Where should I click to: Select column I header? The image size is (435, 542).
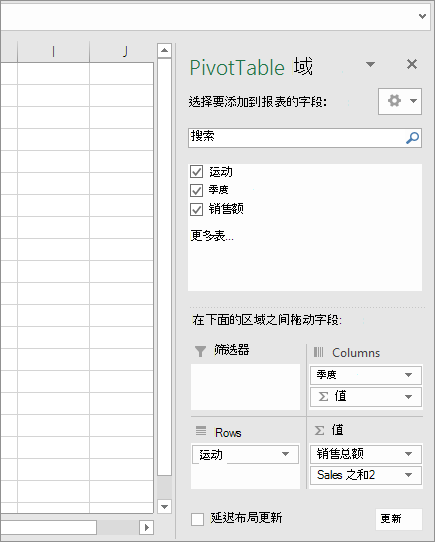pyautogui.click(x=53, y=52)
